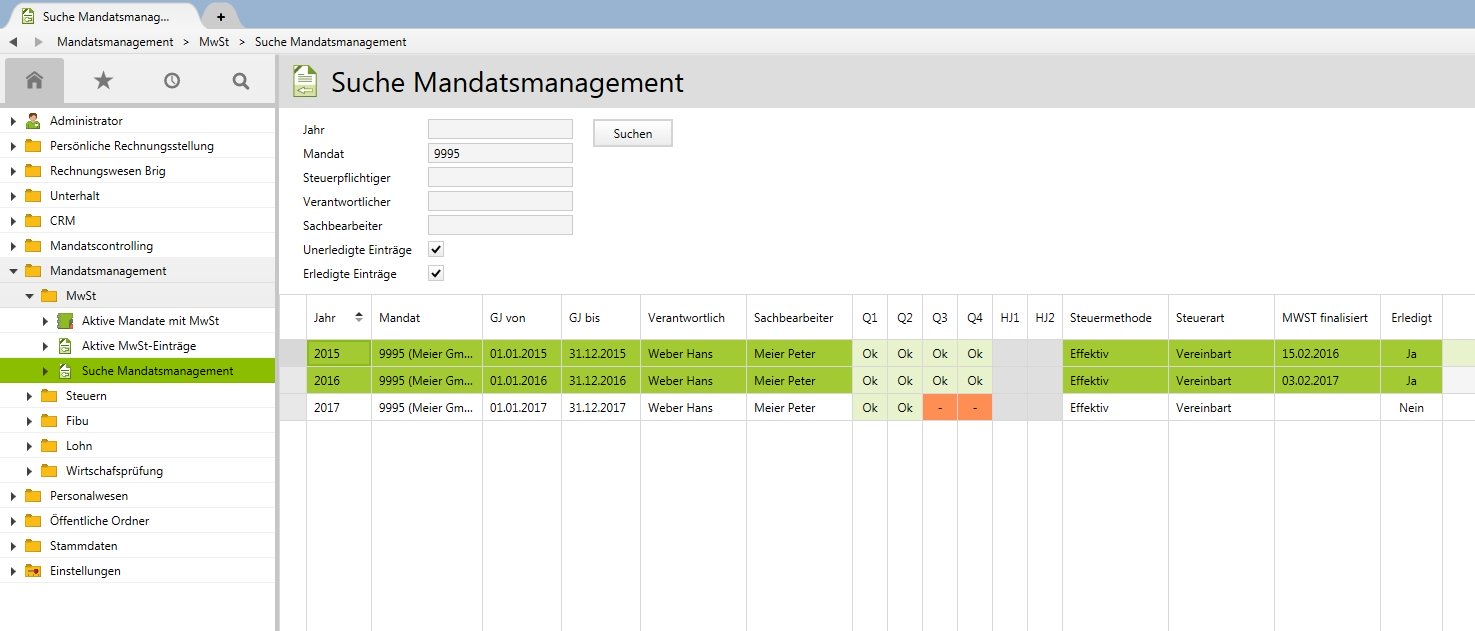This screenshot has width=1475, height=631.
Task: Navigate back with the left arrow
Action: tap(14, 42)
